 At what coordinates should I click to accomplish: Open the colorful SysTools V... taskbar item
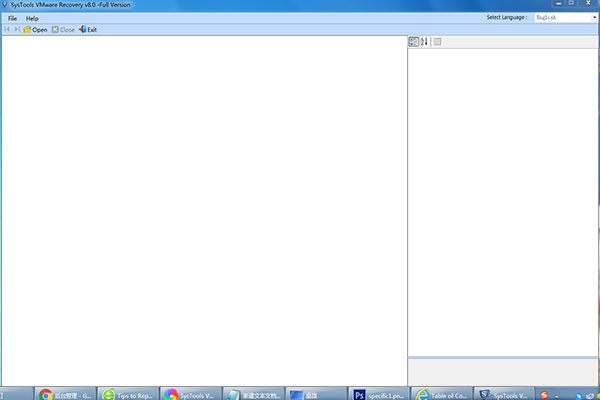(190, 395)
